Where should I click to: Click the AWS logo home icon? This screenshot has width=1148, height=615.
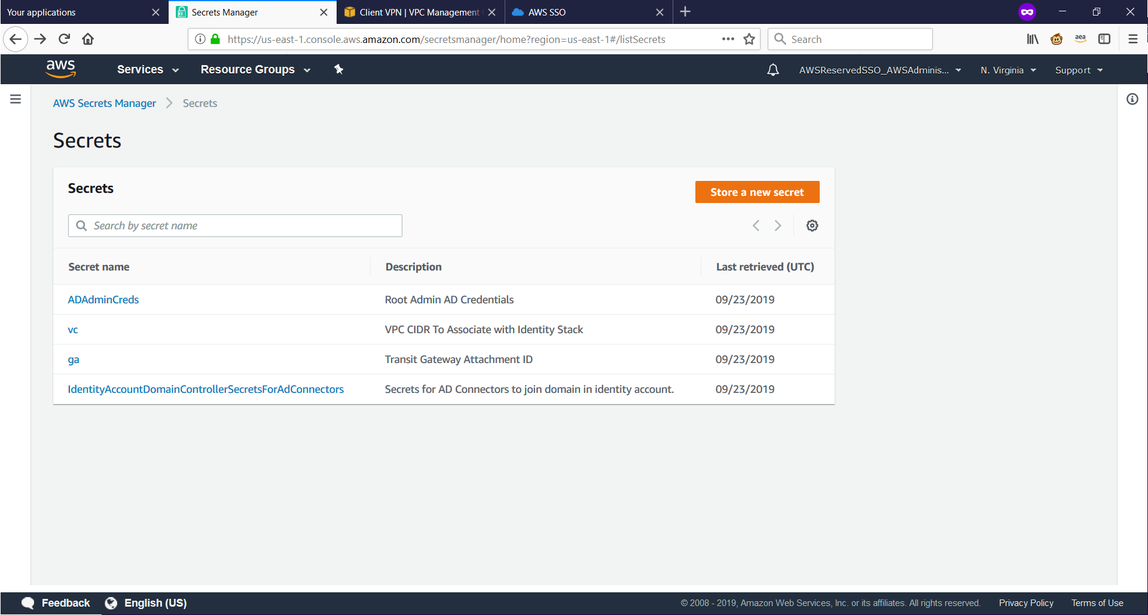coord(61,69)
